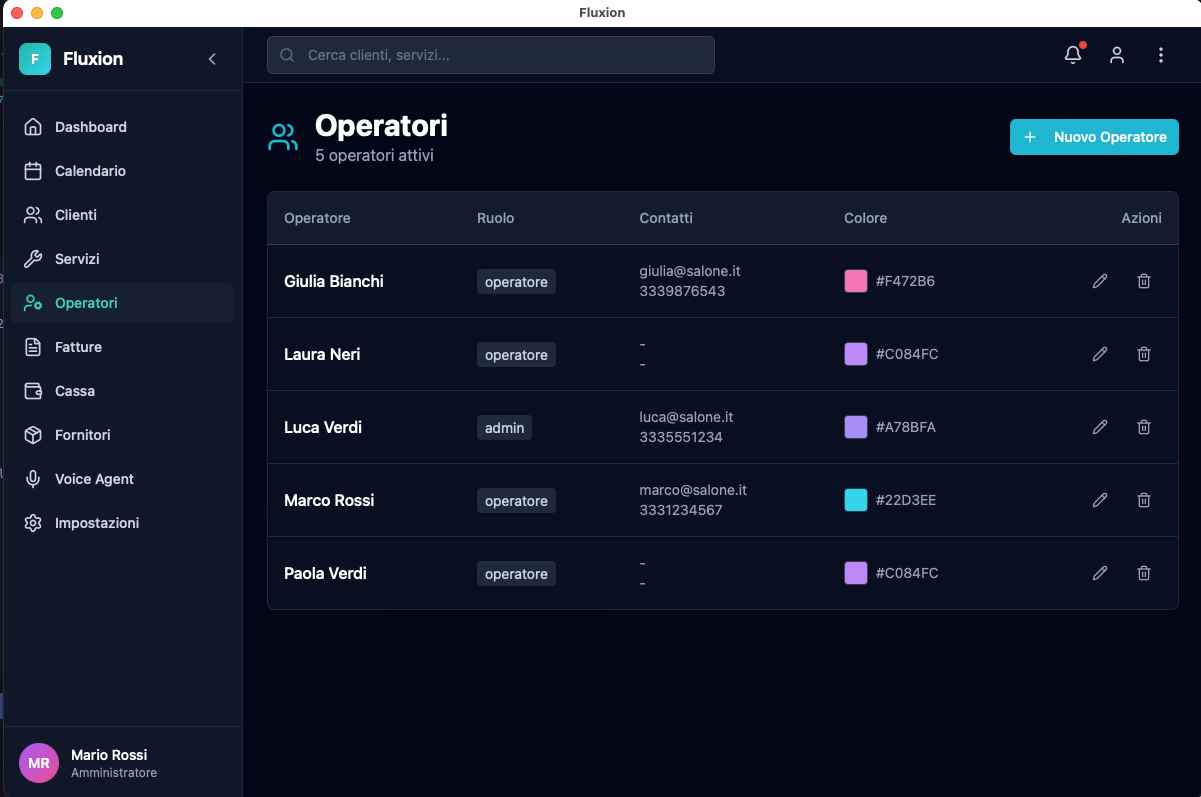Focus the Cerca clienti search field
This screenshot has height=797, width=1201.
click(491, 56)
